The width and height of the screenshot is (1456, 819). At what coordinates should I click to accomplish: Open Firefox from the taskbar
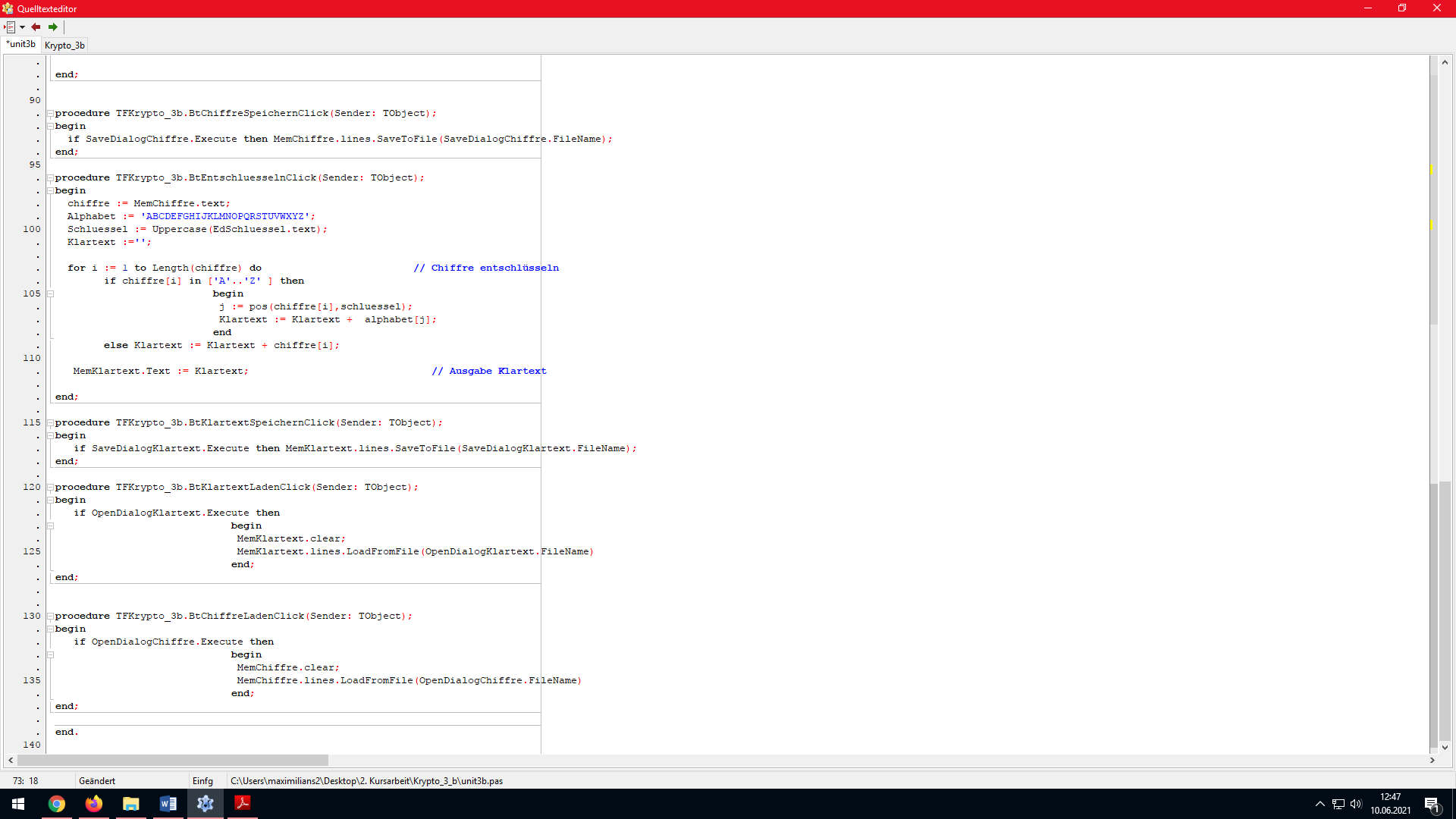94,804
